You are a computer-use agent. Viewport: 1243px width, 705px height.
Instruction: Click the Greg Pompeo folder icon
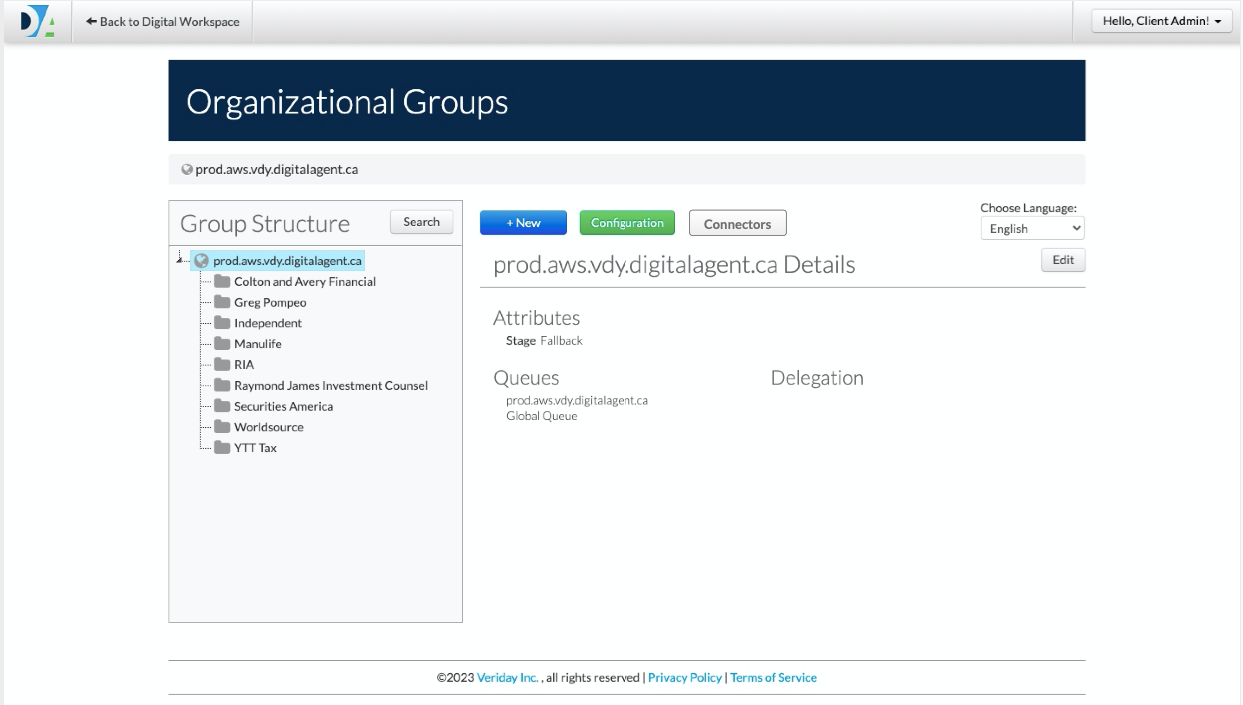pyautogui.click(x=222, y=303)
